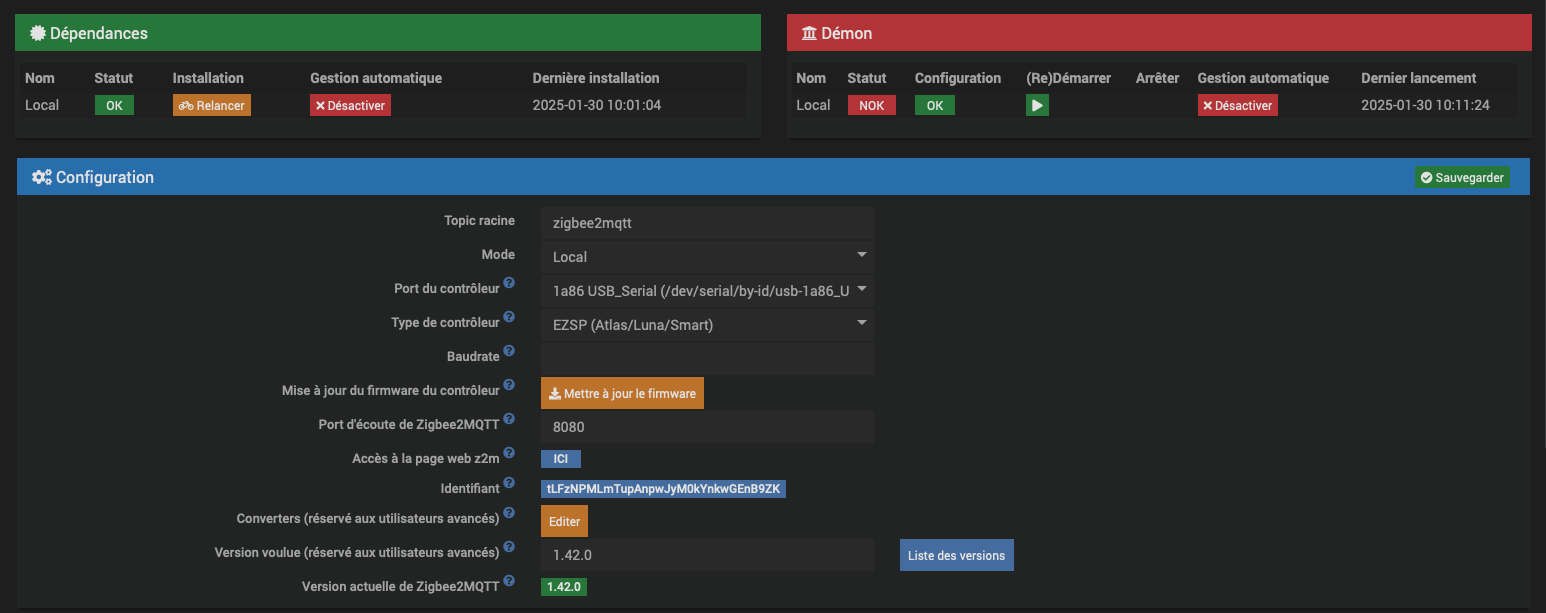Focus the Zigbee2MQTT listening port field
1546x613 pixels.
tap(707, 427)
